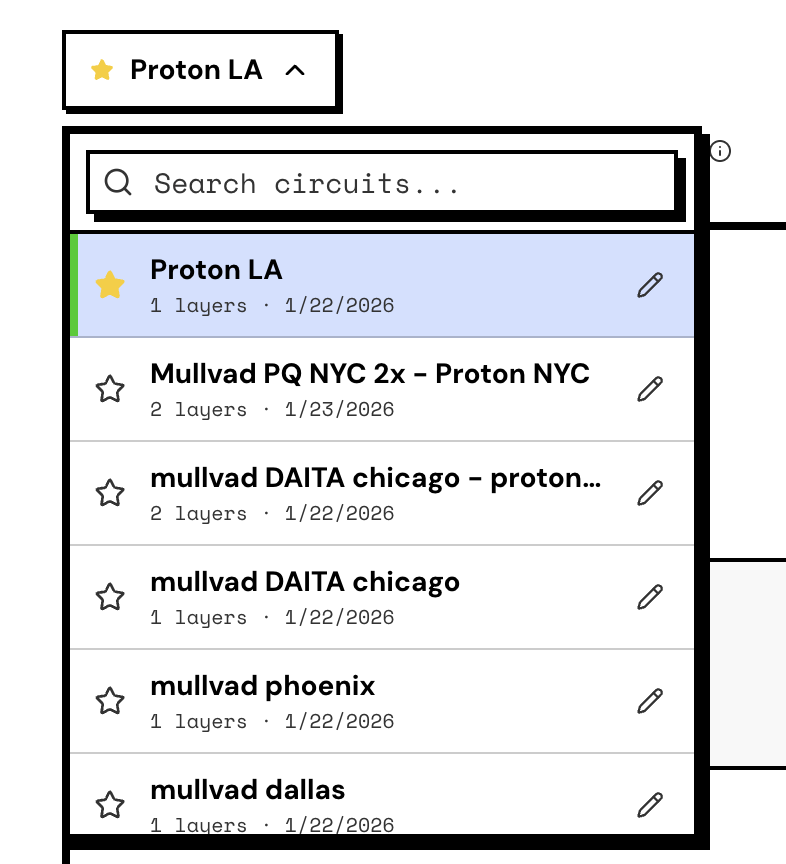
Task: Choose the Mullvad PQ NYC 2x – Proton NYC entry
Action: coord(370,388)
